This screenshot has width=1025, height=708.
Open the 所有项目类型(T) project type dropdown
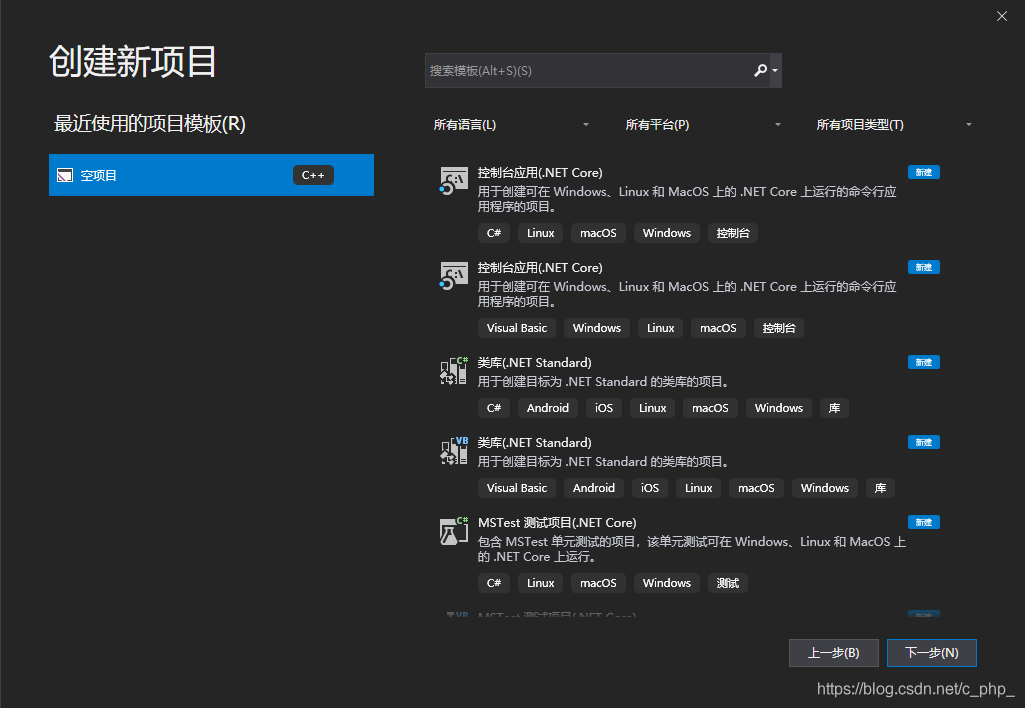[x=894, y=125]
